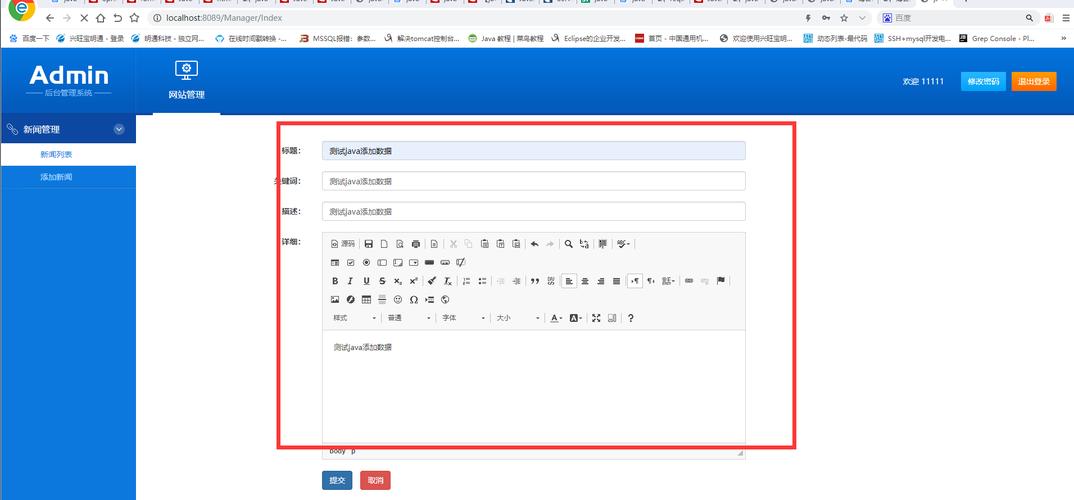Toggle underline formatting
1074x500 pixels.
366,281
